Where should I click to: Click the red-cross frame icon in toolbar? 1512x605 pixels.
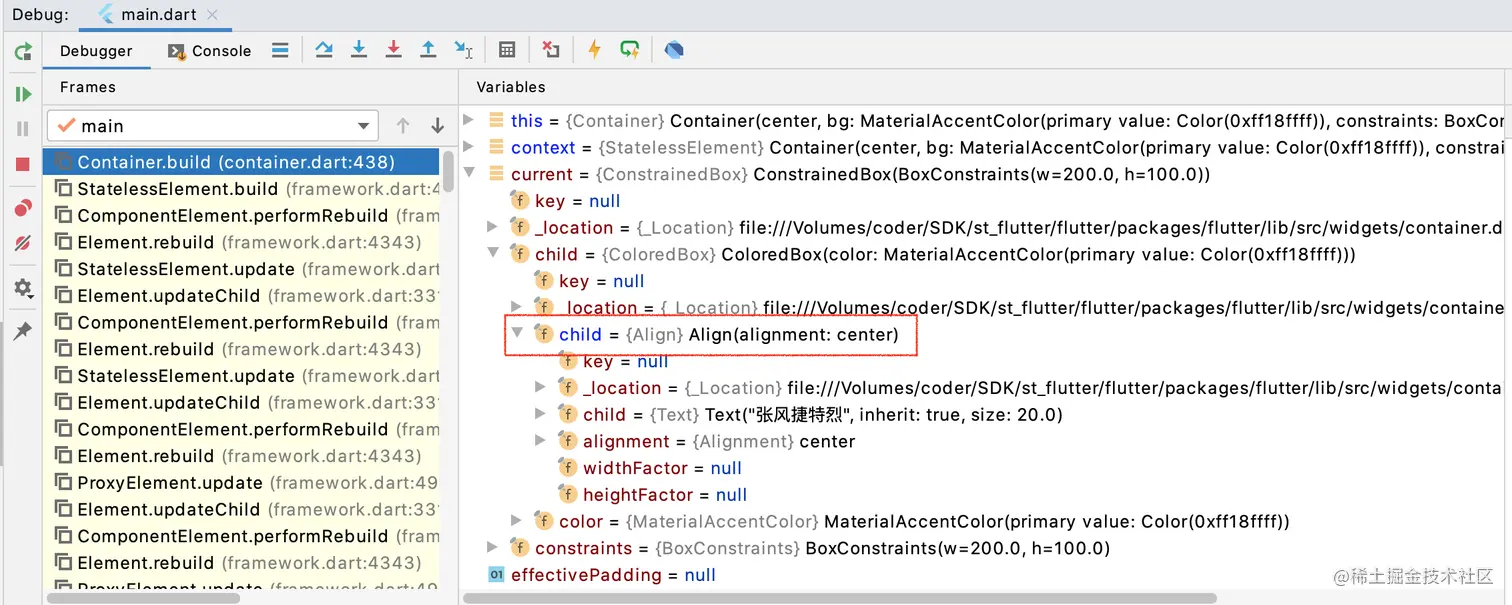click(551, 49)
